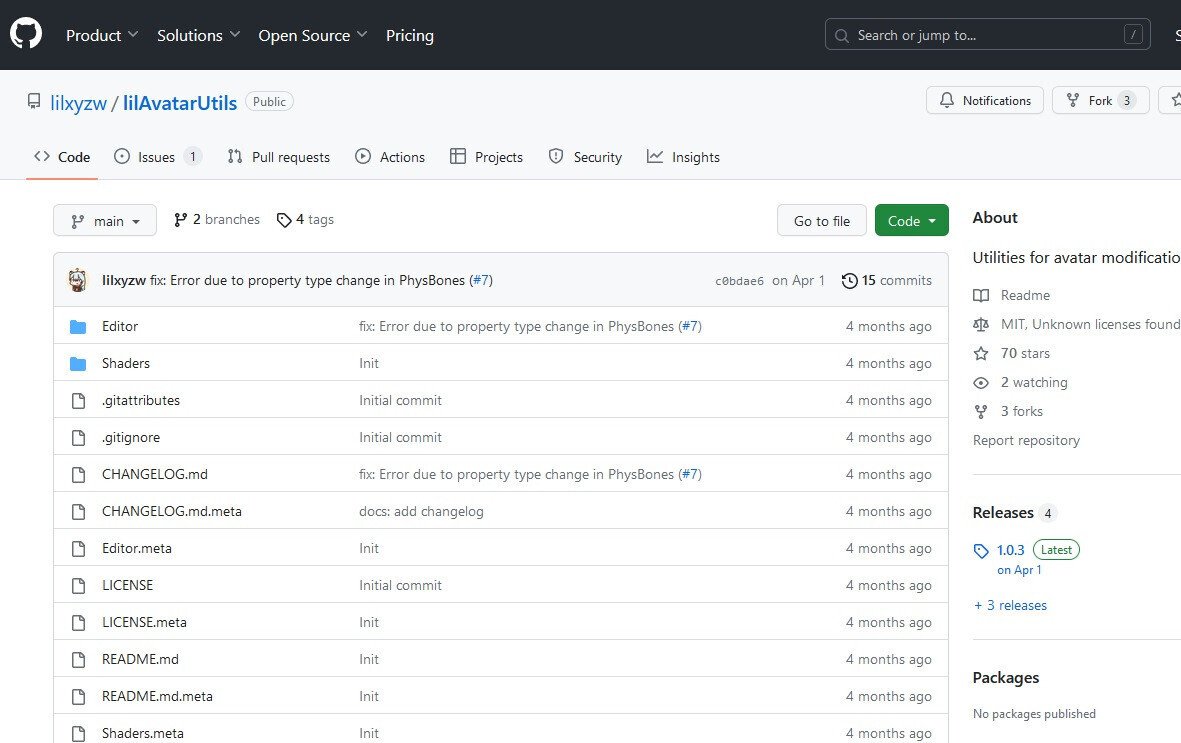Click the Report repository link
This screenshot has height=743, width=1181.
point(1026,440)
